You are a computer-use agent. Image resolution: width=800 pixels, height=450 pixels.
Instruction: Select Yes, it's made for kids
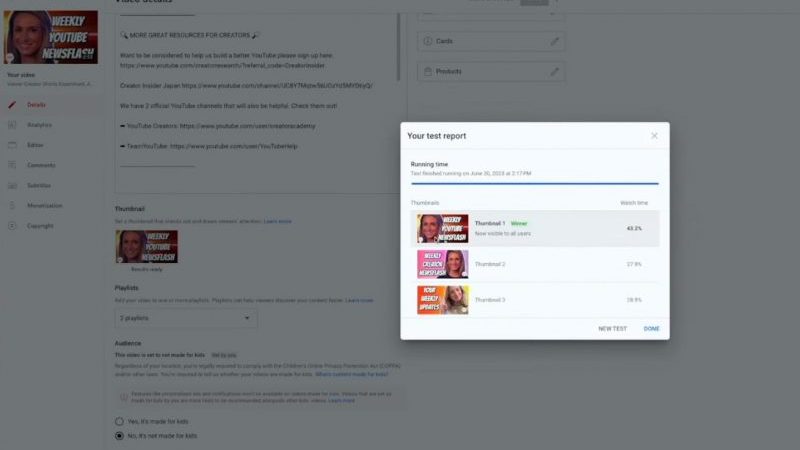coord(119,421)
